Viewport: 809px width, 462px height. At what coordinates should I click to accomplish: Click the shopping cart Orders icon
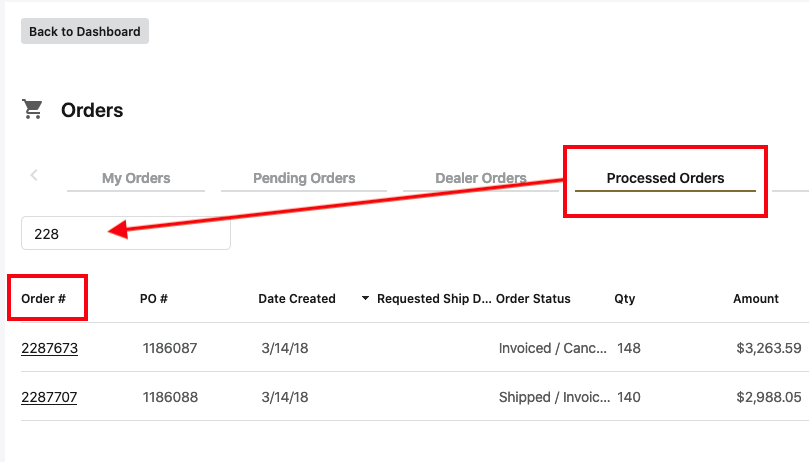[33, 110]
